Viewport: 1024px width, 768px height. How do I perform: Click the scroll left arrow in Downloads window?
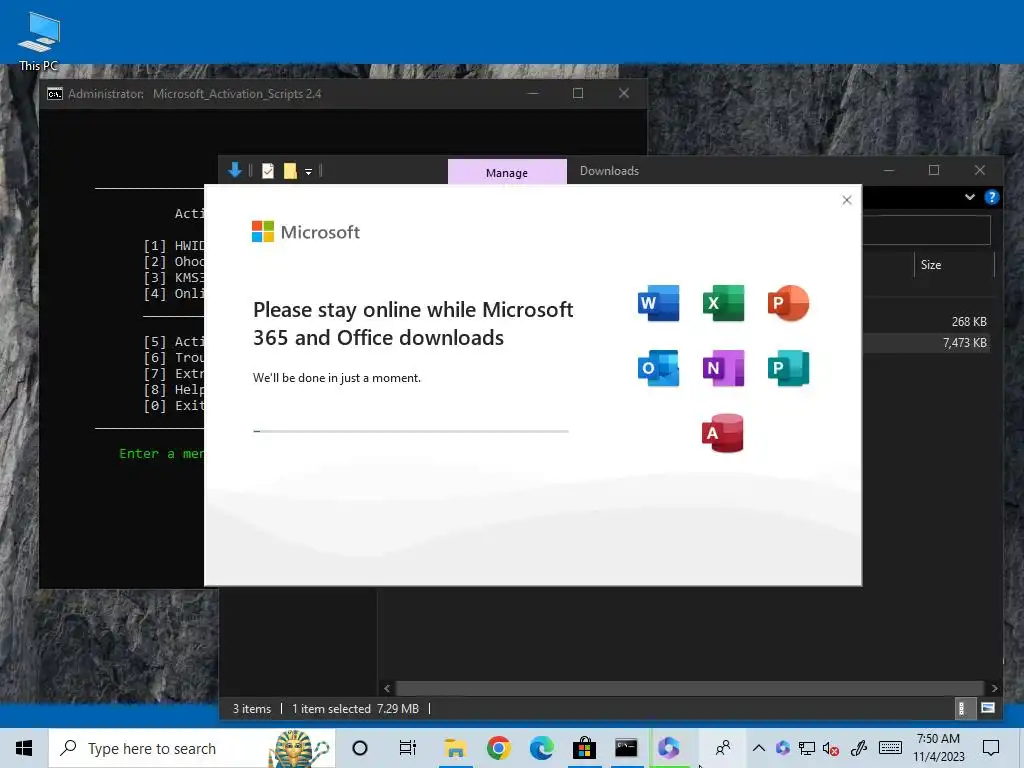pyautogui.click(x=387, y=688)
